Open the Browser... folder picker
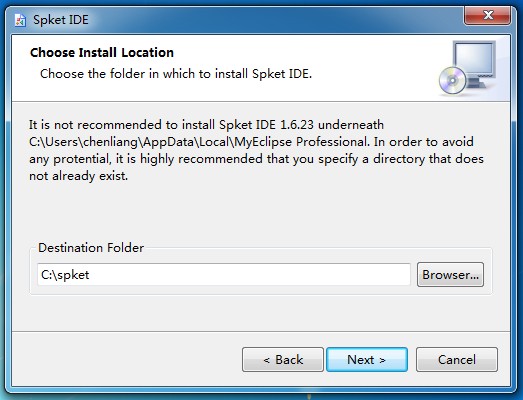The image size is (523, 400). (x=450, y=275)
